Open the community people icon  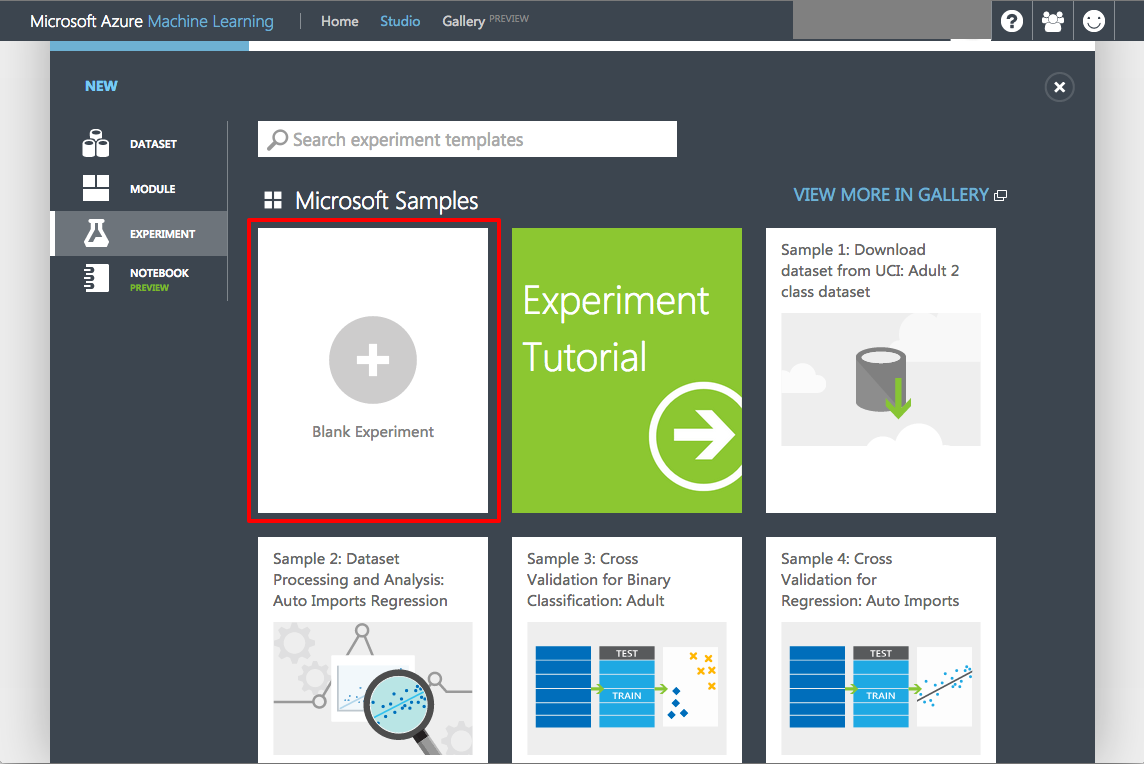click(1053, 21)
